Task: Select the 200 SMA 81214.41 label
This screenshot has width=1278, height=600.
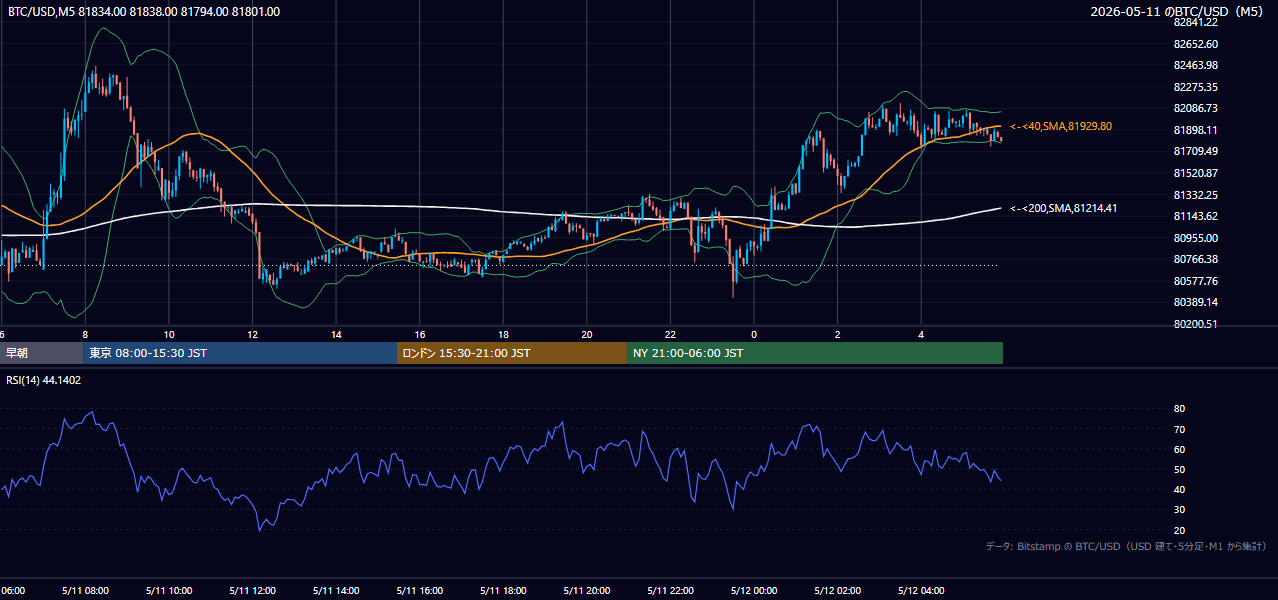Action: [1064, 208]
